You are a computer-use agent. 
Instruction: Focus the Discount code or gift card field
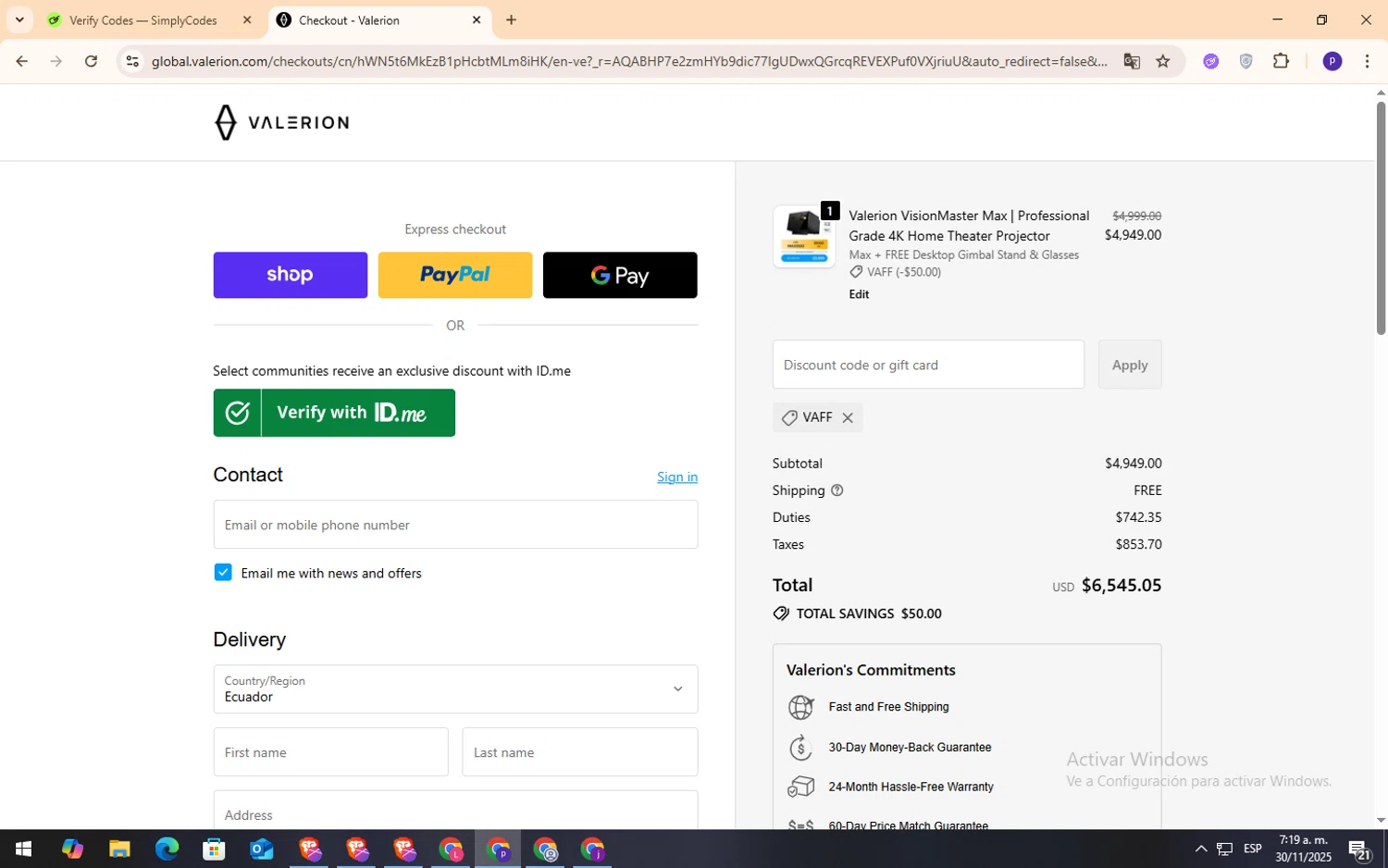[x=928, y=365]
